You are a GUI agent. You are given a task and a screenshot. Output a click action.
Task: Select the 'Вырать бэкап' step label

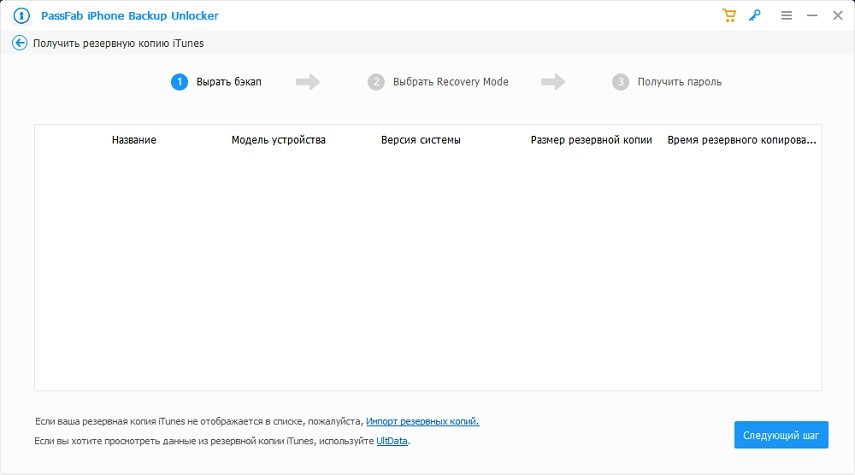click(228, 82)
